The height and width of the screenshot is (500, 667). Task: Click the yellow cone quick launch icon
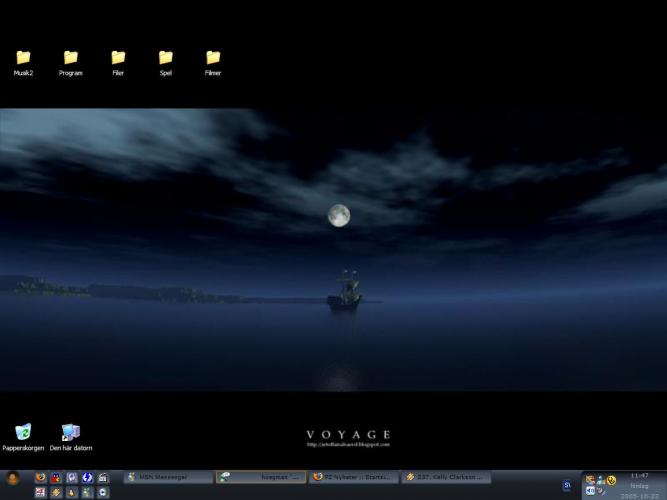click(71, 492)
